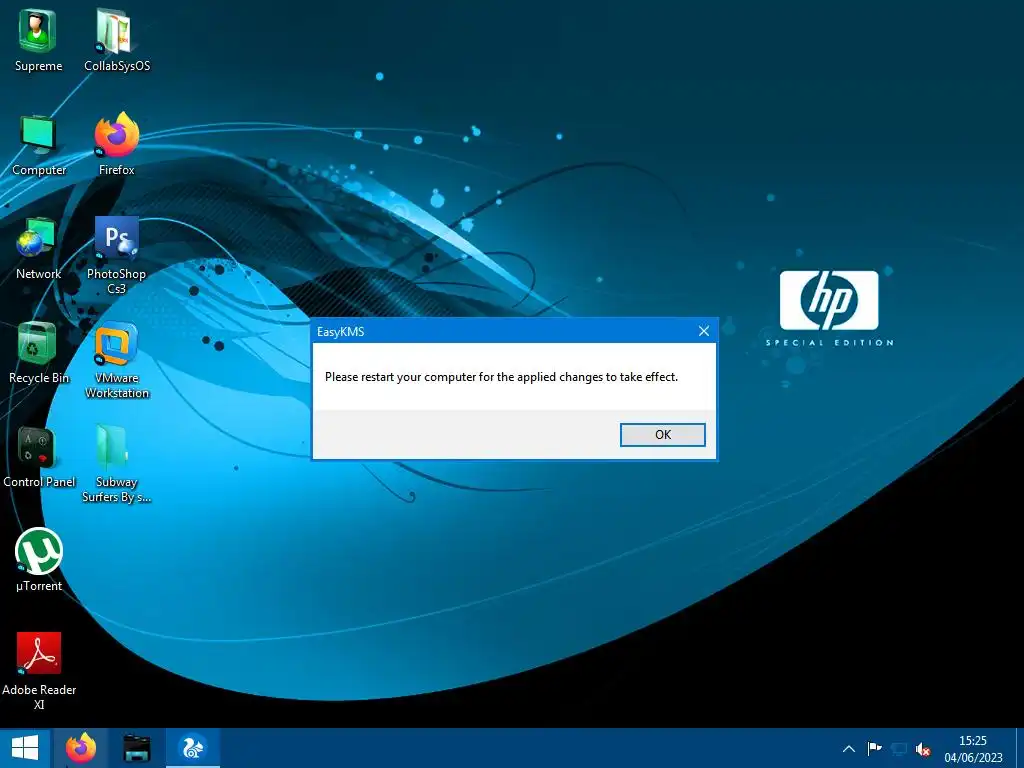
Task: Launch Firefox from the desktop
Action: pyautogui.click(x=116, y=144)
